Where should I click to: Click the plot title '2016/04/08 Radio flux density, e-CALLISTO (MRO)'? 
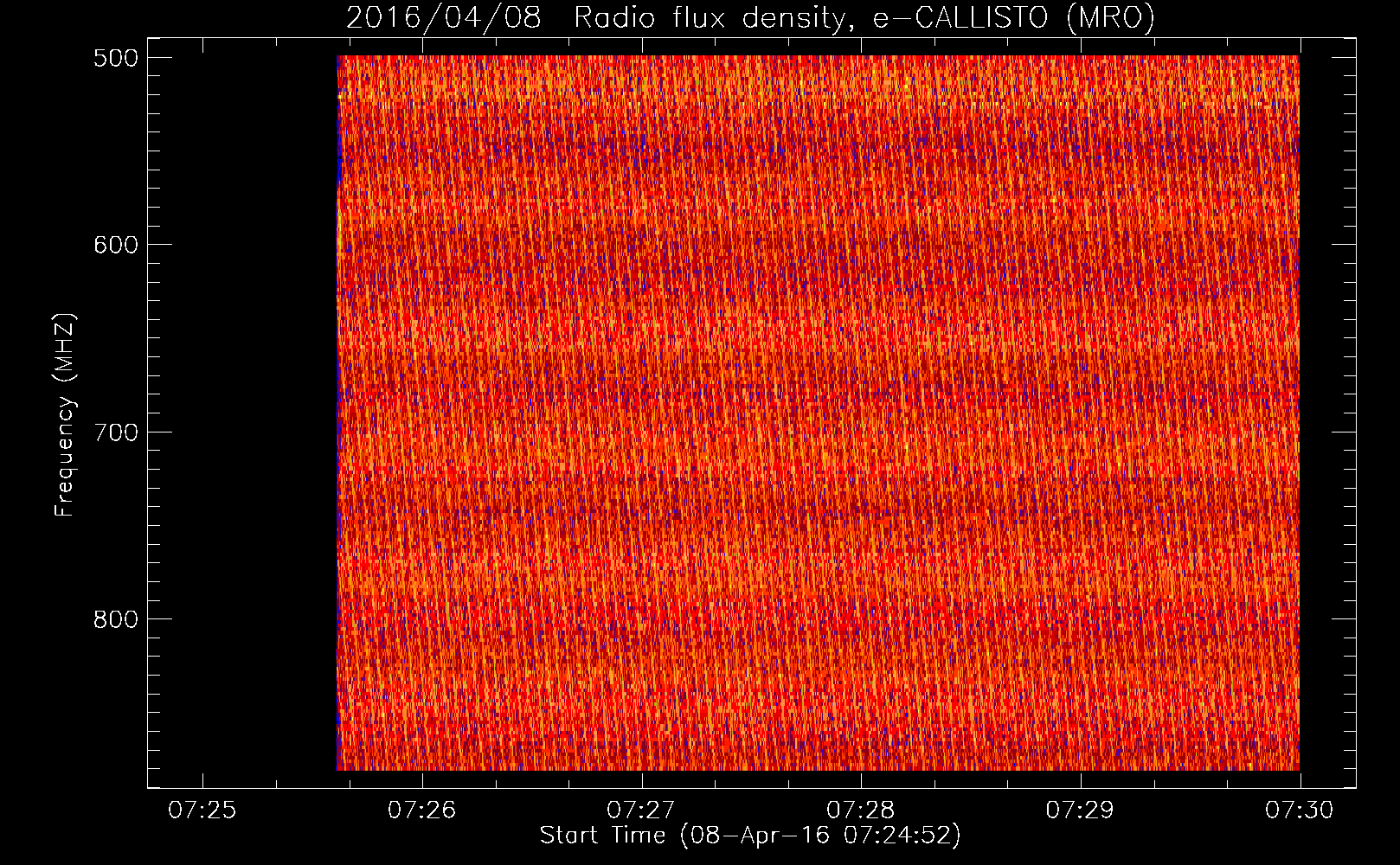coord(750,17)
